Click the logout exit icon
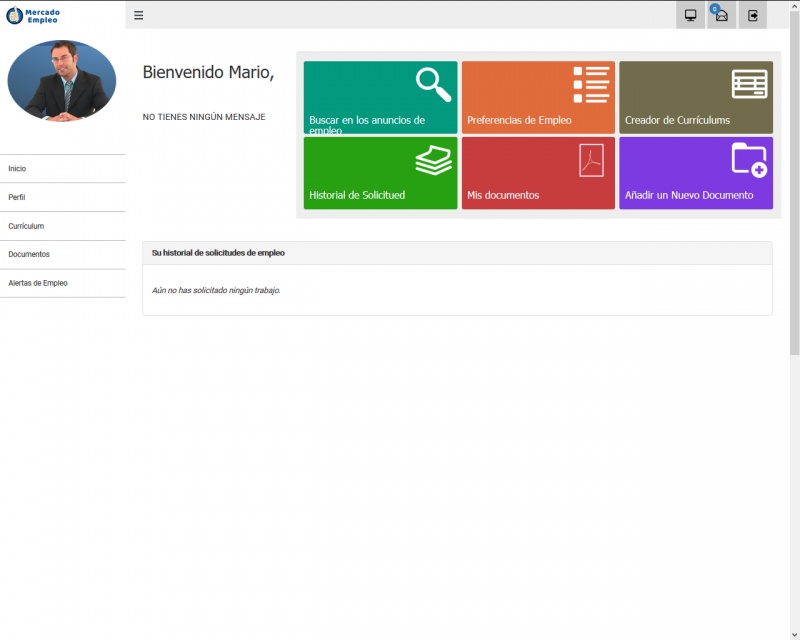 click(753, 15)
